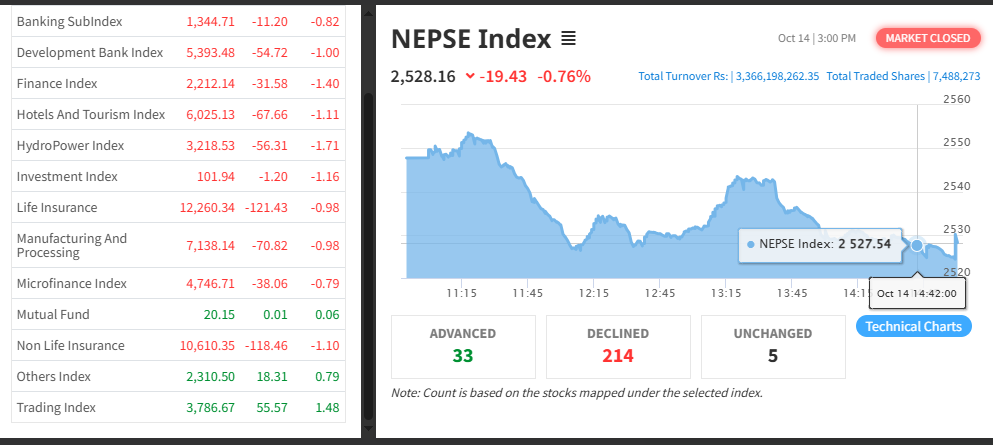Open the Development Bank Index entry
The width and height of the screenshot is (993, 445).
89,52
